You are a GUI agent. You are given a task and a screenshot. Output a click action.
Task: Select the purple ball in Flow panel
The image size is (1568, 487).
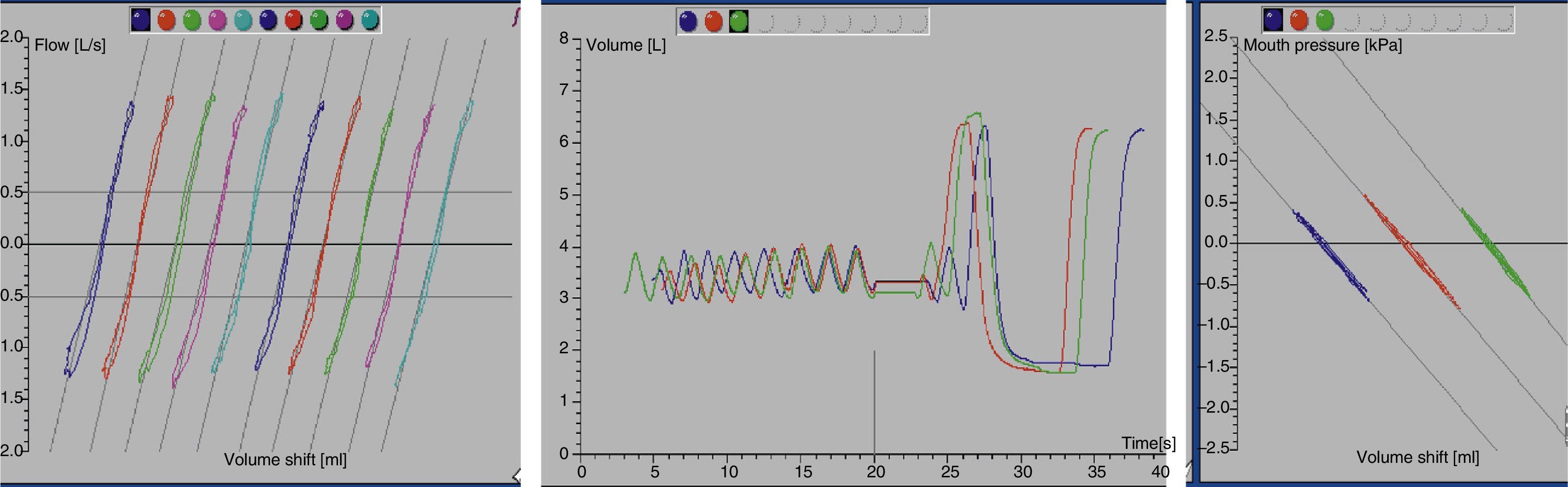[x=345, y=20]
